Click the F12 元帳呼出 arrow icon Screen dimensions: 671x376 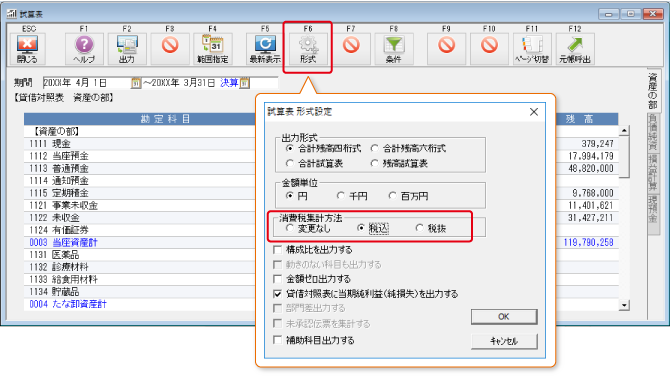[x=575, y=49]
